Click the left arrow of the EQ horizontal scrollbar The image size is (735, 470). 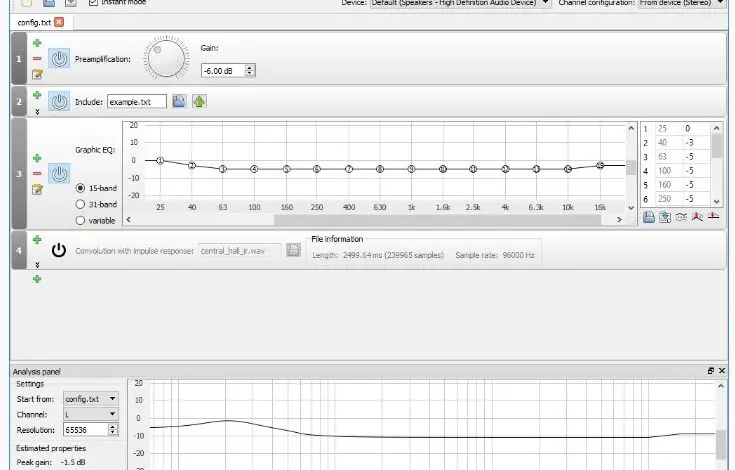128,219
